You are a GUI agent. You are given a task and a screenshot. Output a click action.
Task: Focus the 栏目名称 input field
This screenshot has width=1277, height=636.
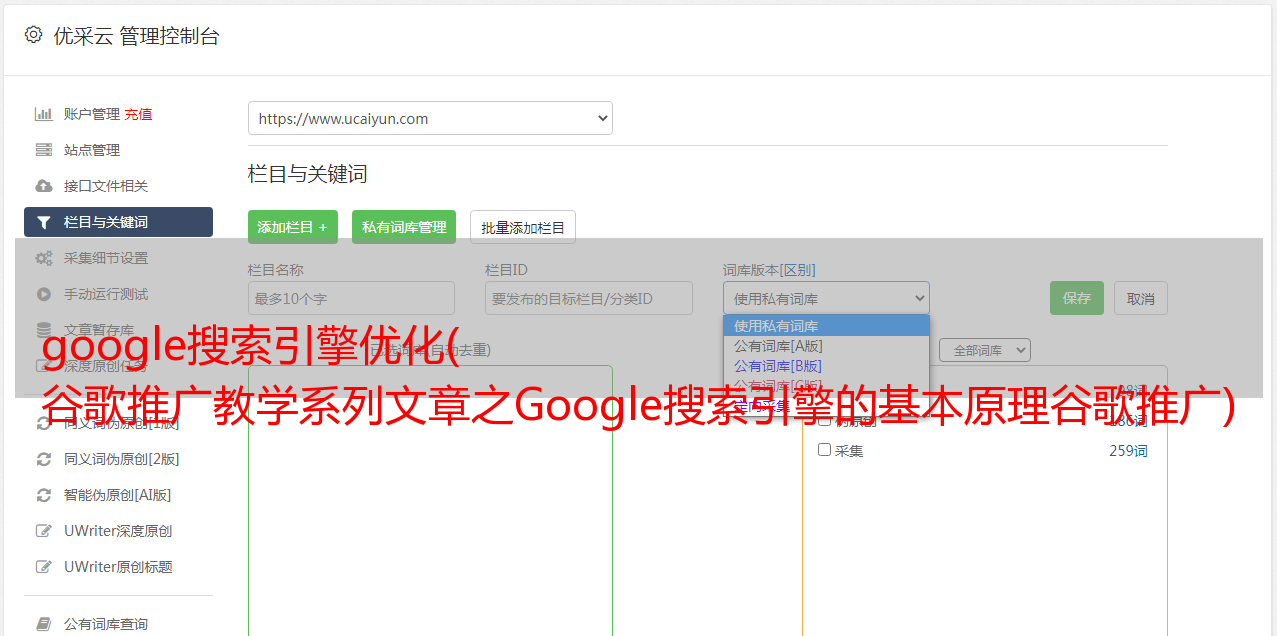click(x=351, y=298)
